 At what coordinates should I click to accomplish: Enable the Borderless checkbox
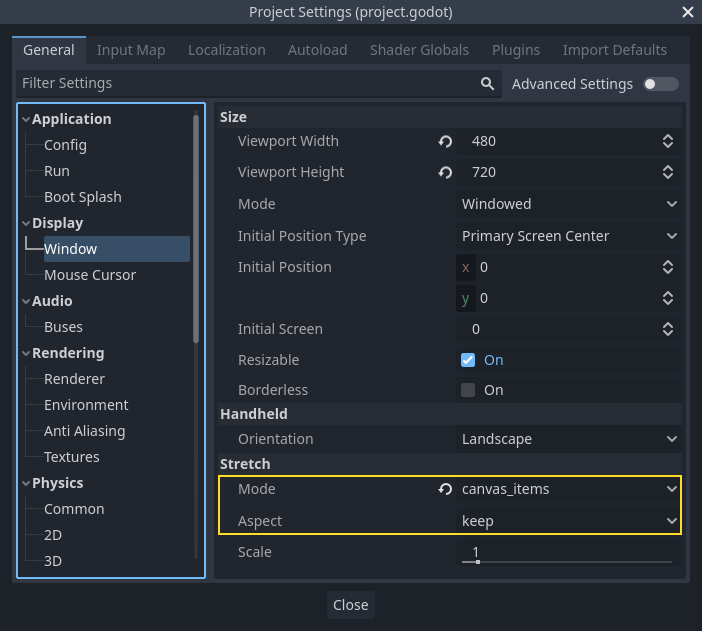click(468, 390)
